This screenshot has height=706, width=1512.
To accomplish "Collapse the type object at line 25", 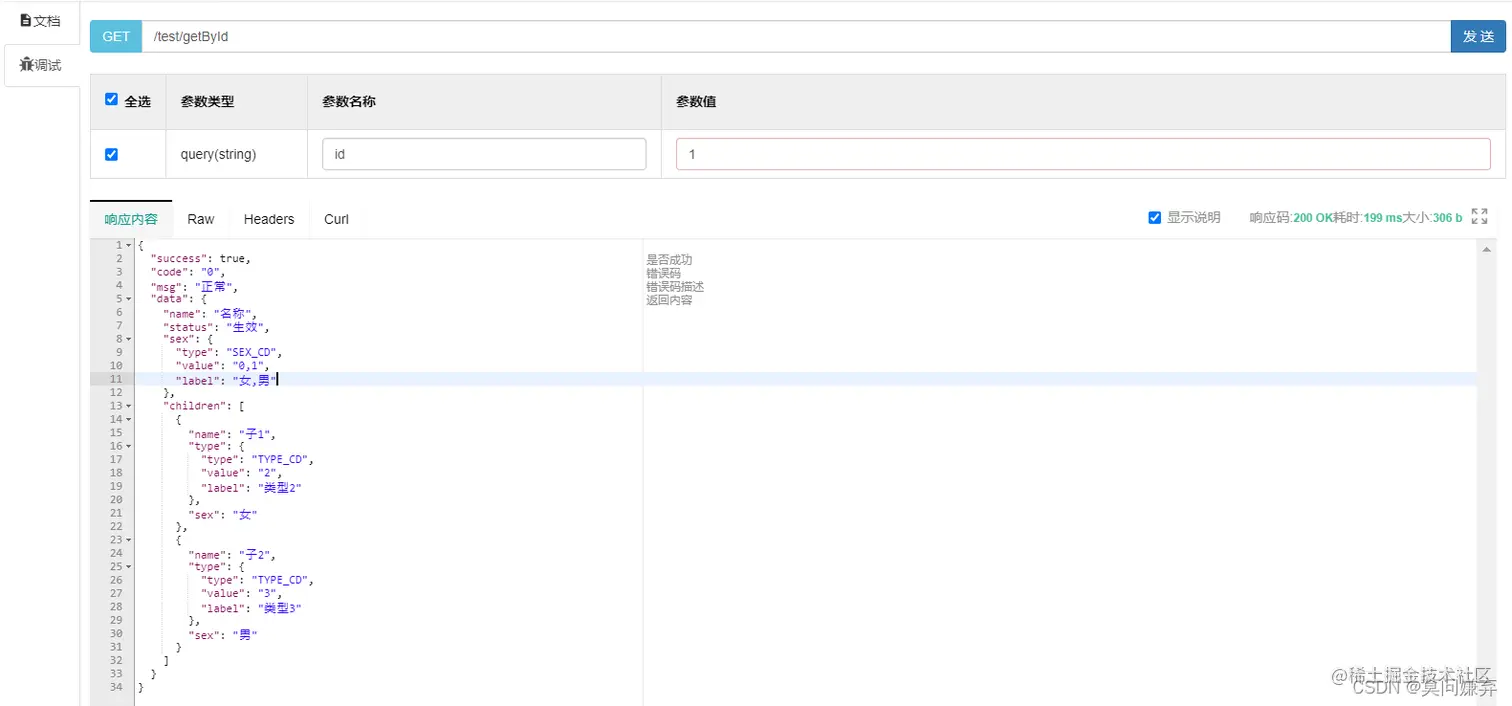I will (x=129, y=567).
